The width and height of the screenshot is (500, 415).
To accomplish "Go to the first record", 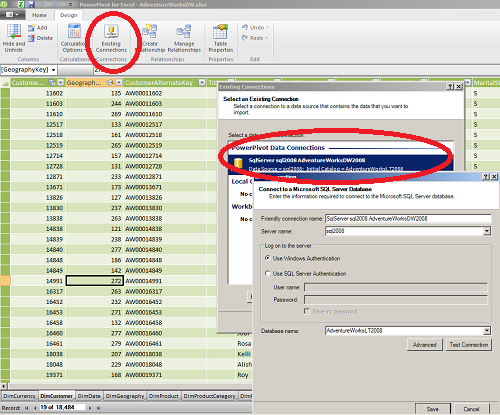I will (27, 408).
